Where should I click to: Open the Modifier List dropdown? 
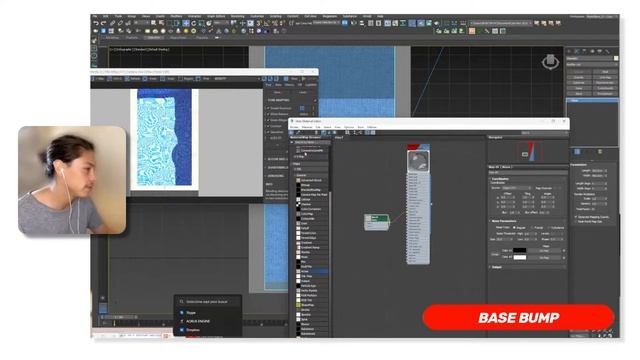[592, 65]
